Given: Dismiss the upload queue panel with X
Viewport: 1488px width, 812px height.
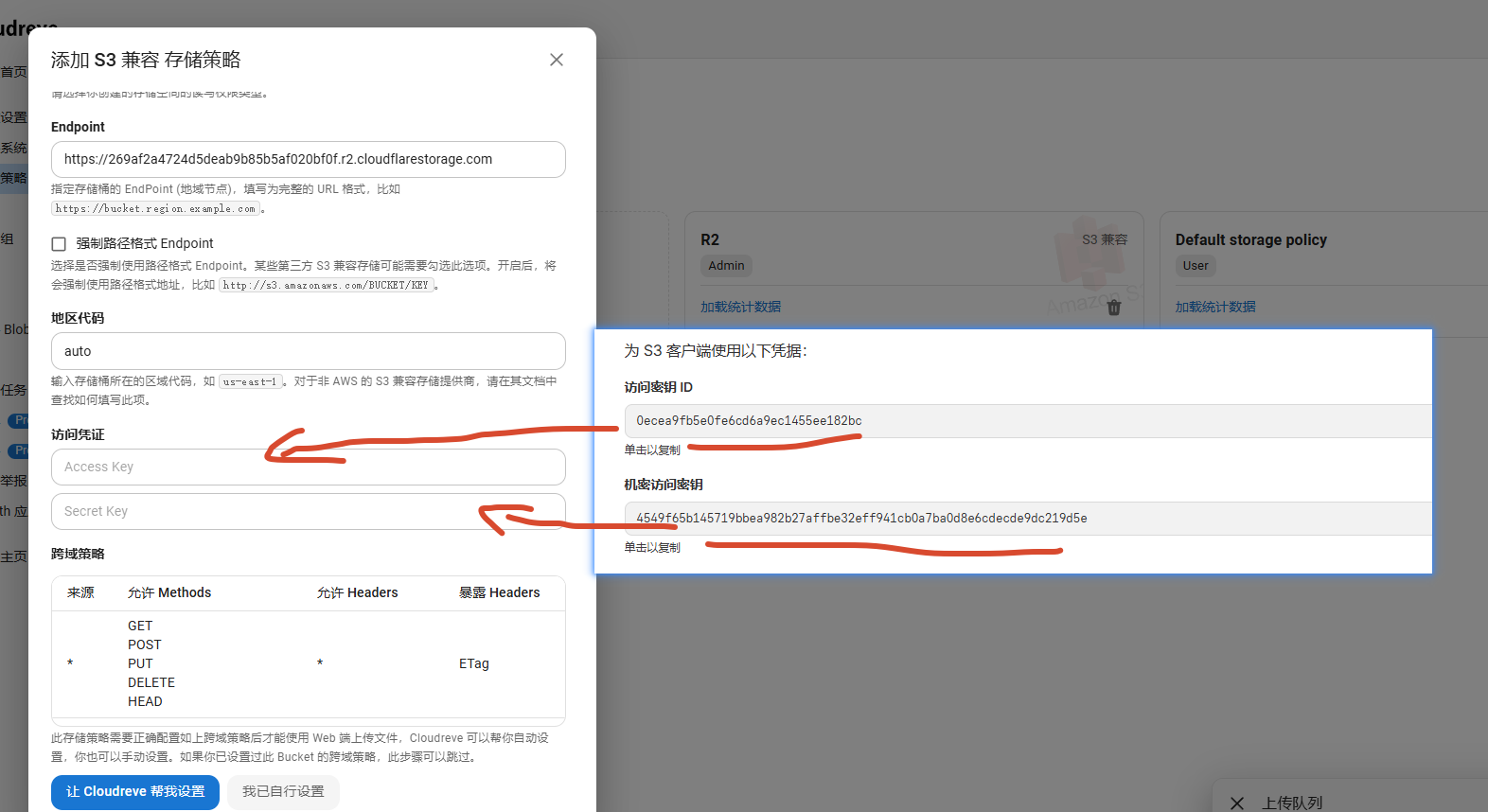Looking at the screenshot, I should [x=1237, y=803].
